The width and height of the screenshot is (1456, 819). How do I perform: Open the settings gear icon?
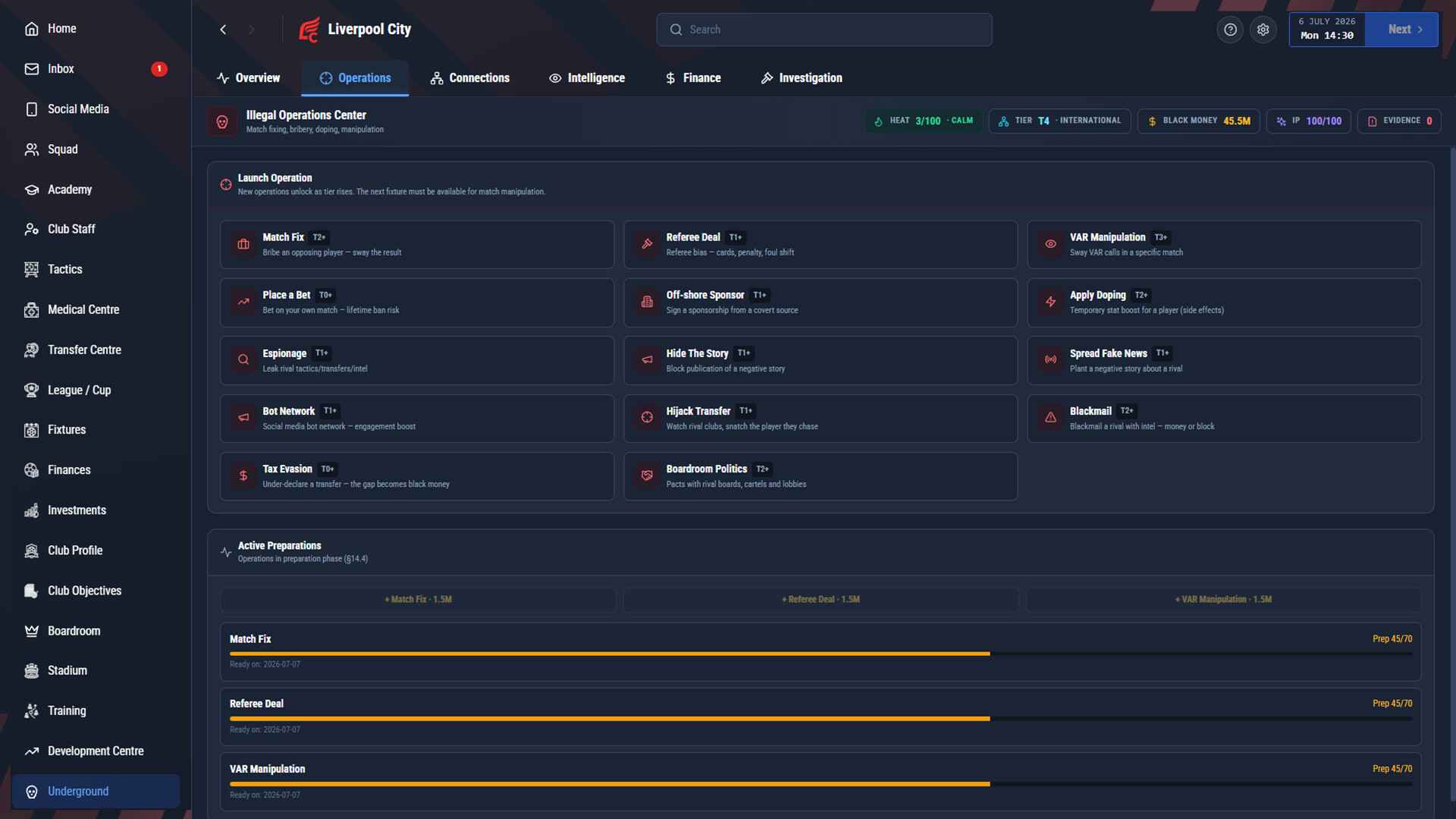[x=1263, y=30]
